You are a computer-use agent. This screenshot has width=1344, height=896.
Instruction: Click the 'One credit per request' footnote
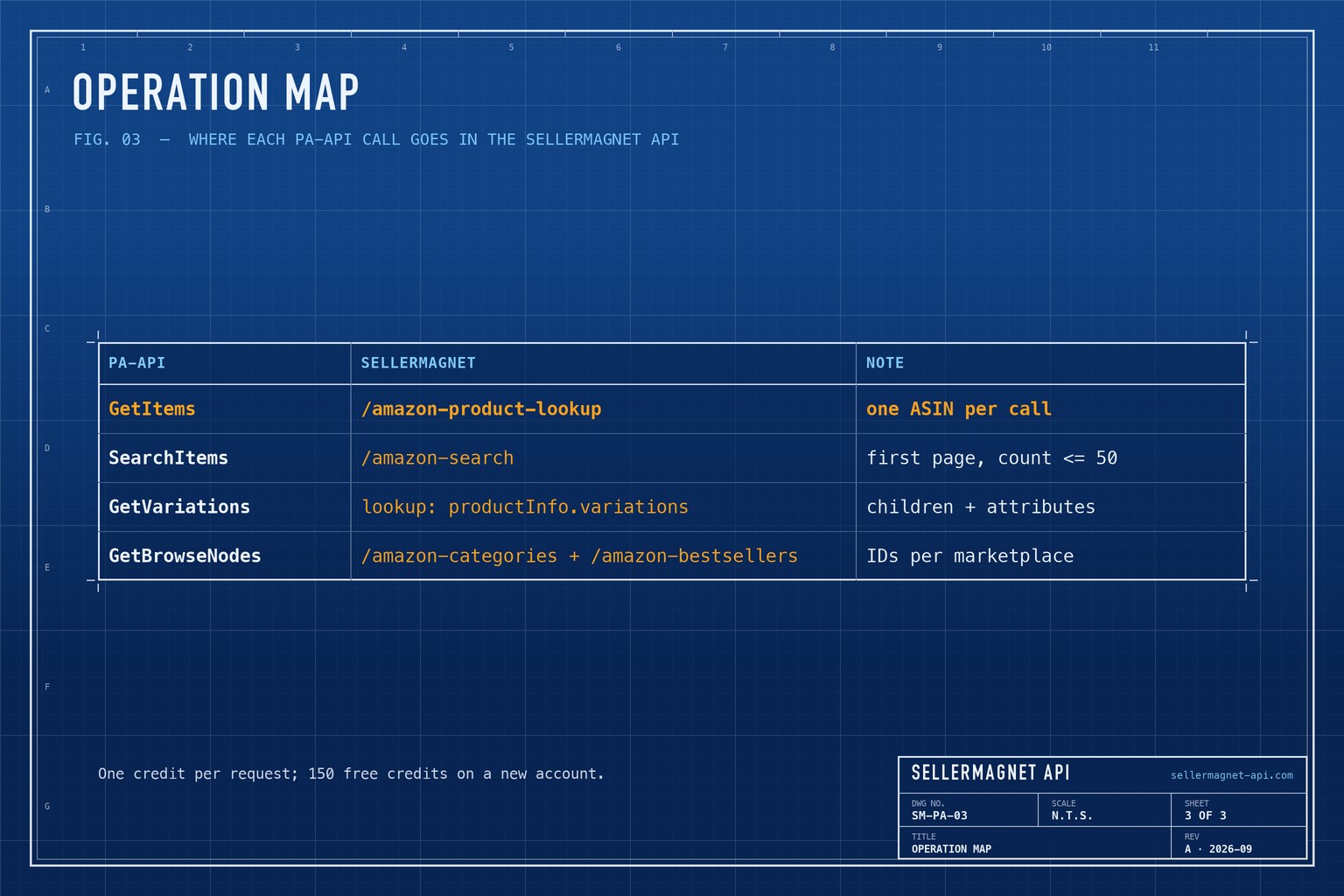(351, 773)
